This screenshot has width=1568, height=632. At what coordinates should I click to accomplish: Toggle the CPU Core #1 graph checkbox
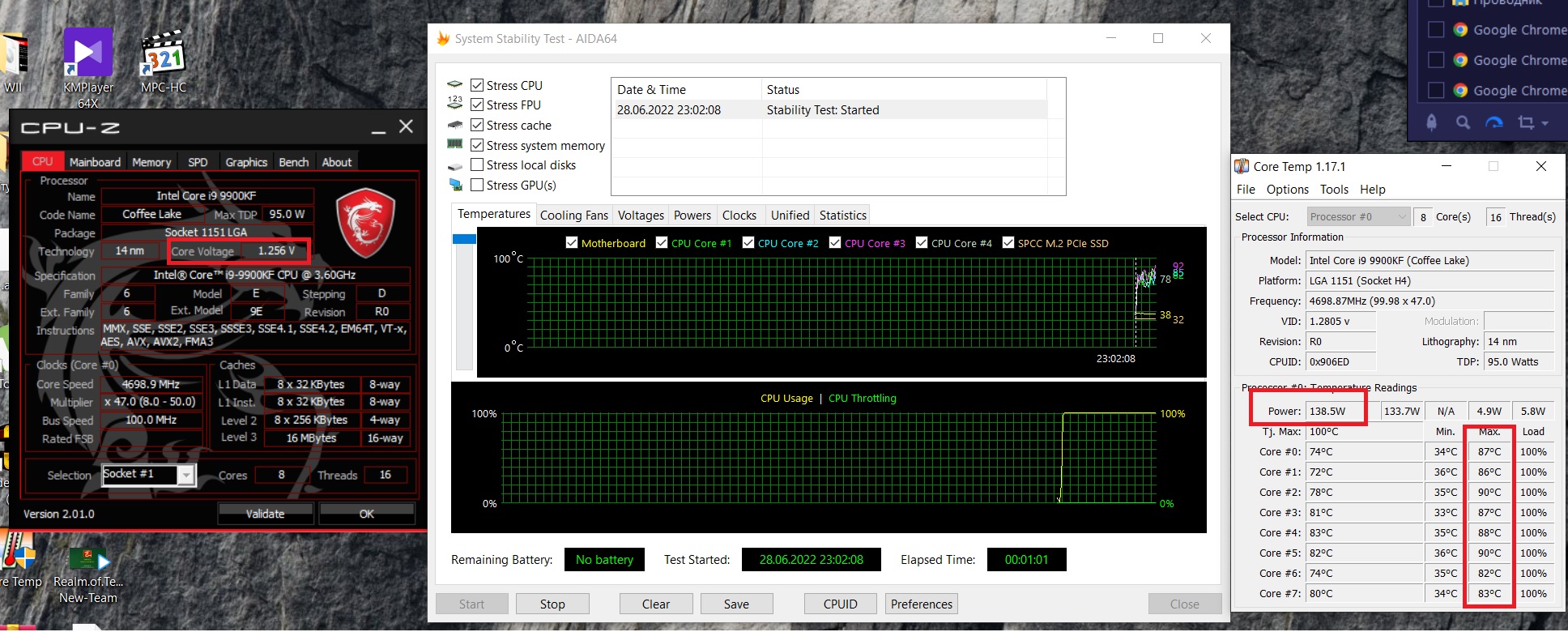[662, 243]
